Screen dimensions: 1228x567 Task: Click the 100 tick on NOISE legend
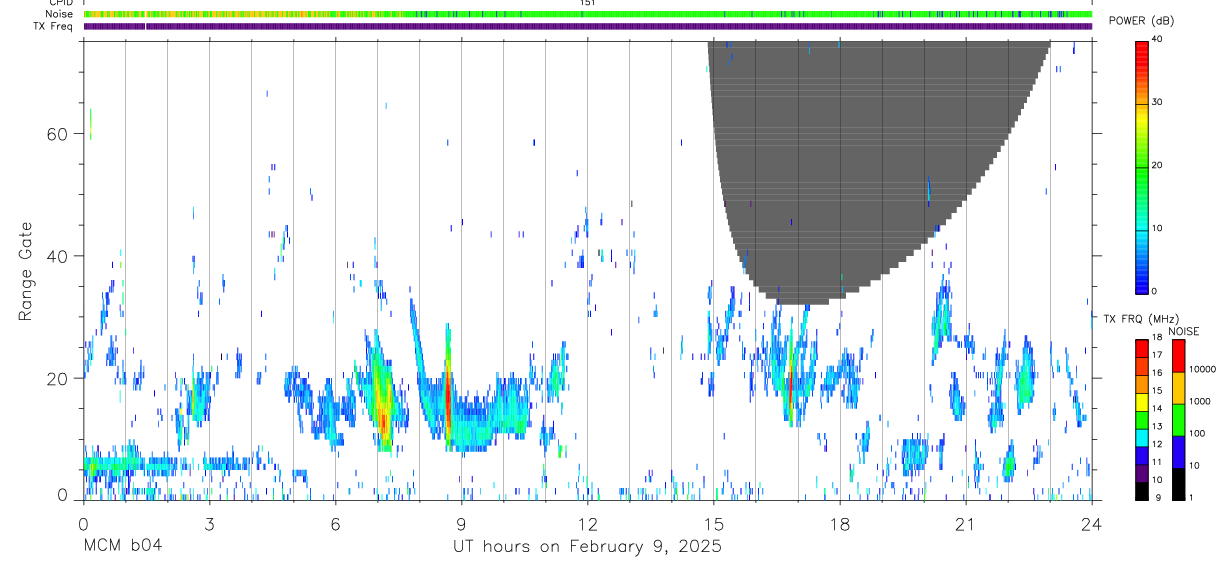pos(1196,434)
